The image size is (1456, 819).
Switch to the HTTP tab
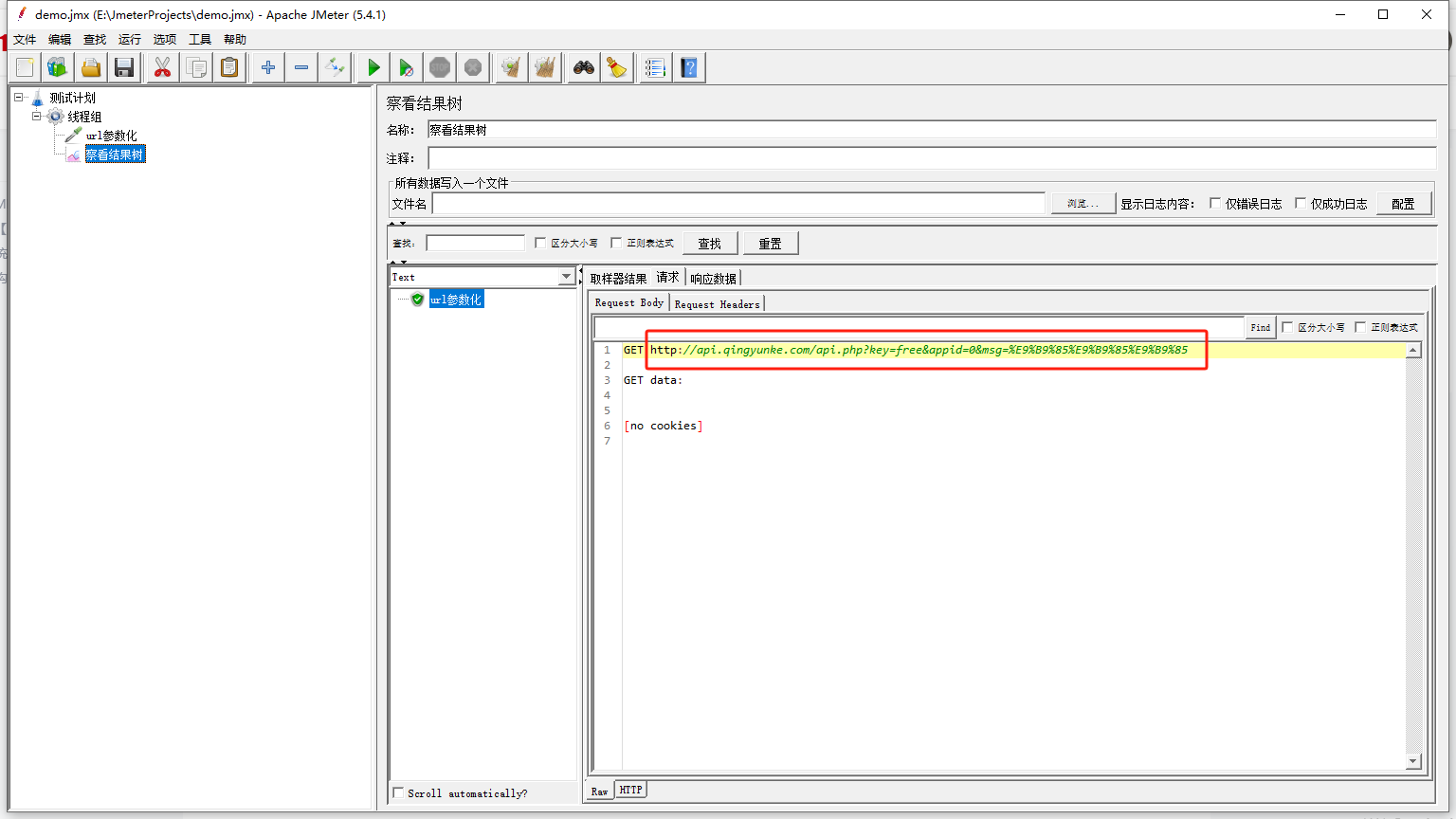(631, 790)
